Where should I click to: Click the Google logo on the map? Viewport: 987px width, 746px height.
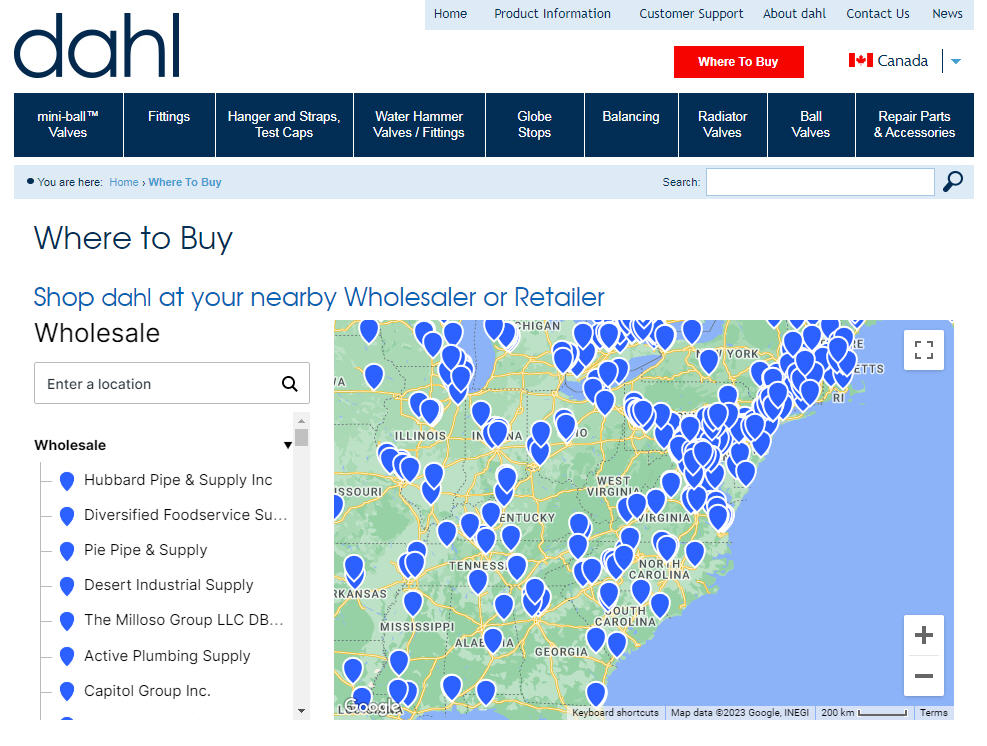tap(371, 707)
